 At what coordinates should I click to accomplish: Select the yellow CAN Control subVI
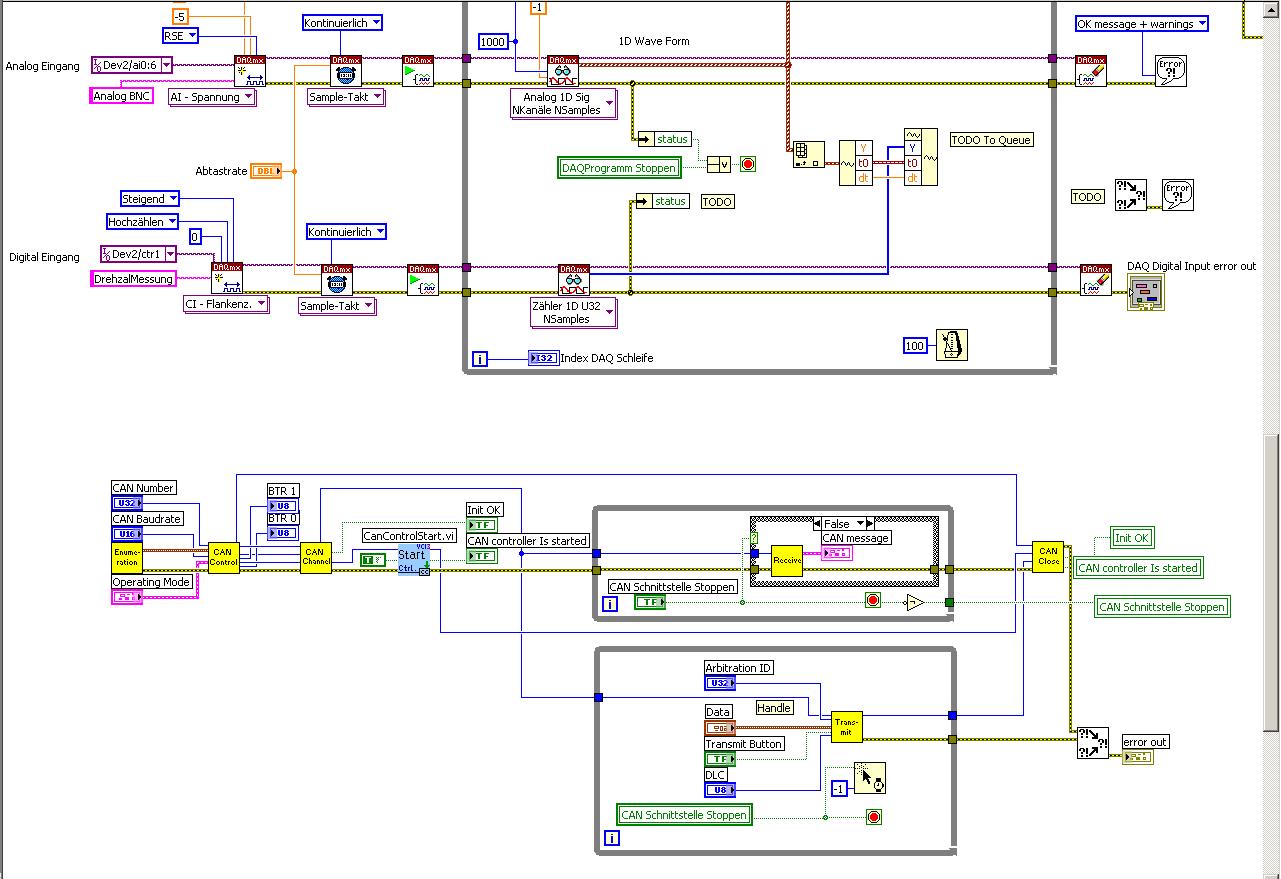coord(223,557)
